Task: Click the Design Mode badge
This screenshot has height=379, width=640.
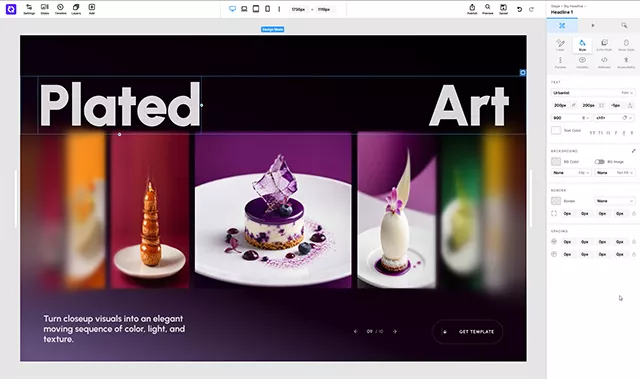Action: [273, 29]
